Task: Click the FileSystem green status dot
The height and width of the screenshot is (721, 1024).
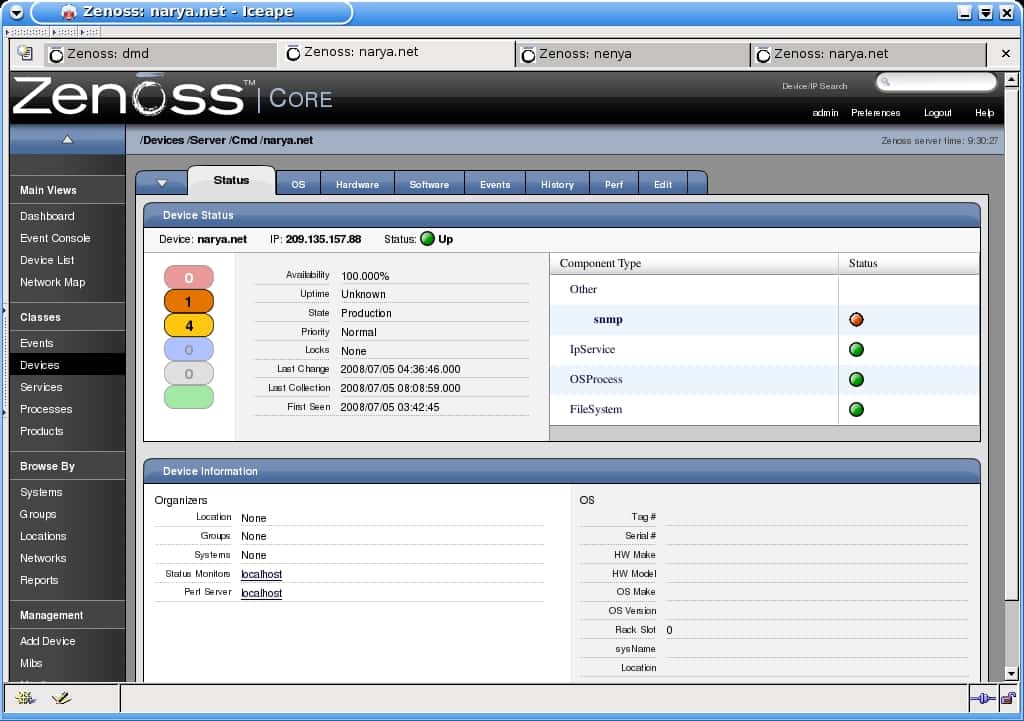Action: click(856, 409)
